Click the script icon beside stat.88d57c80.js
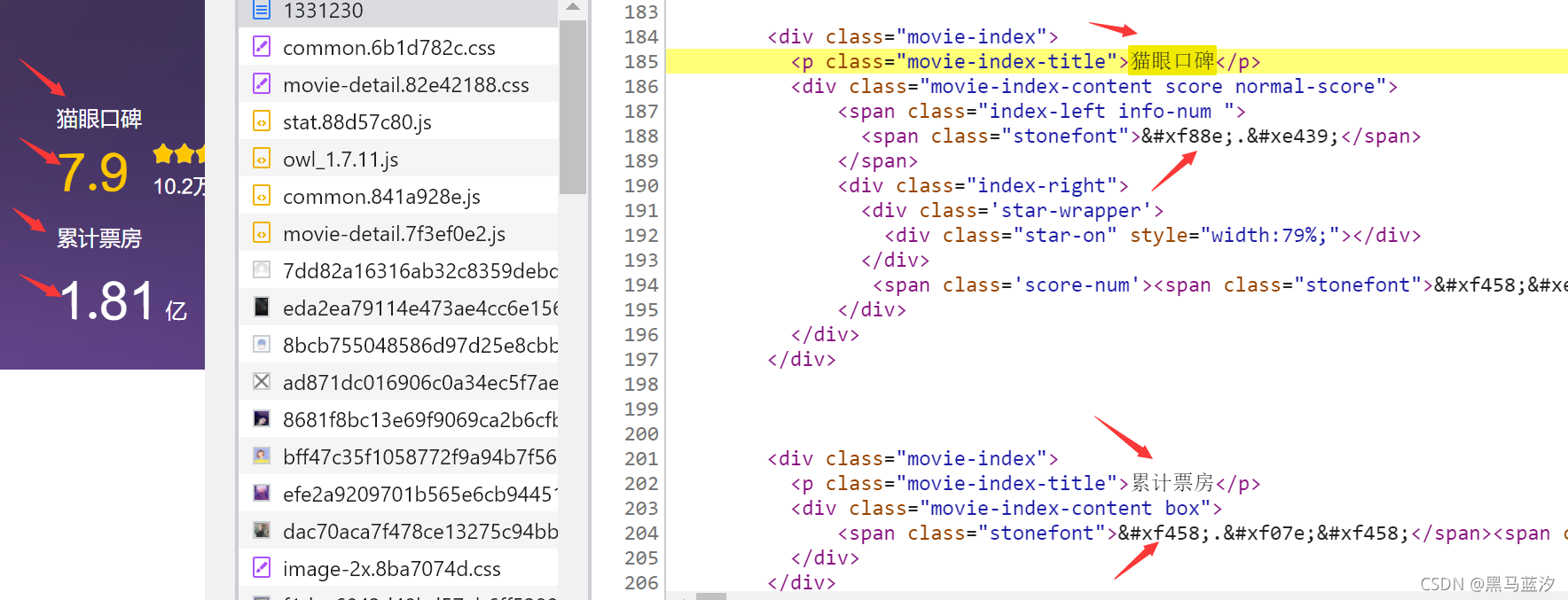The height and width of the screenshot is (600, 1568). tap(262, 121)
